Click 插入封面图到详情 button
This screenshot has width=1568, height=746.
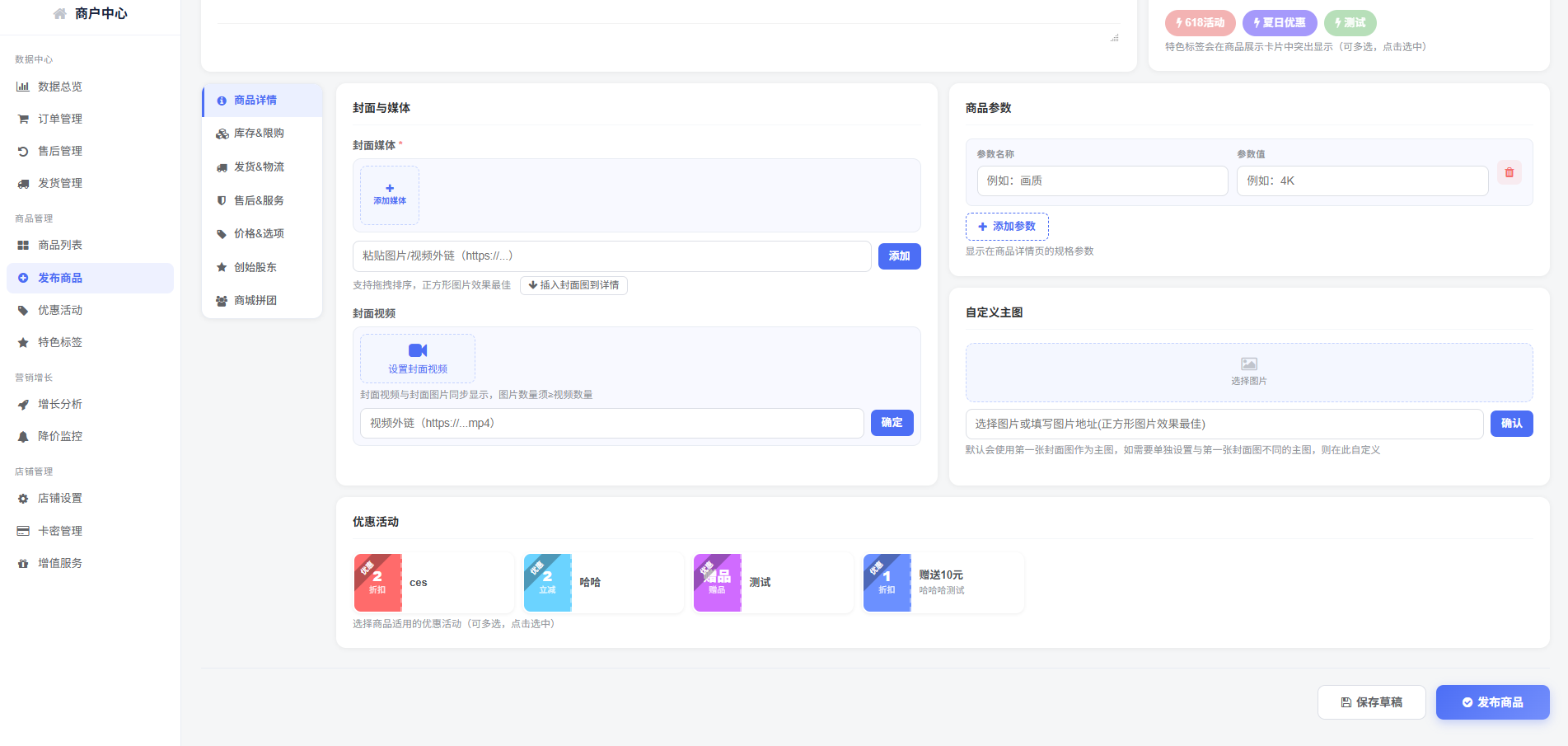click(x=573, y=285)
